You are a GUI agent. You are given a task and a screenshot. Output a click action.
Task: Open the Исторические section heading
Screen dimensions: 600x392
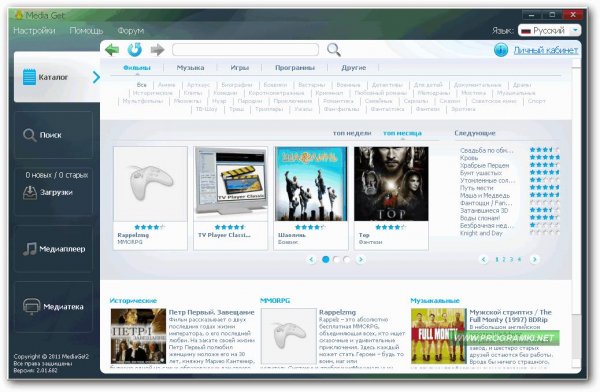pyautogui.click(x=133, y=301)
